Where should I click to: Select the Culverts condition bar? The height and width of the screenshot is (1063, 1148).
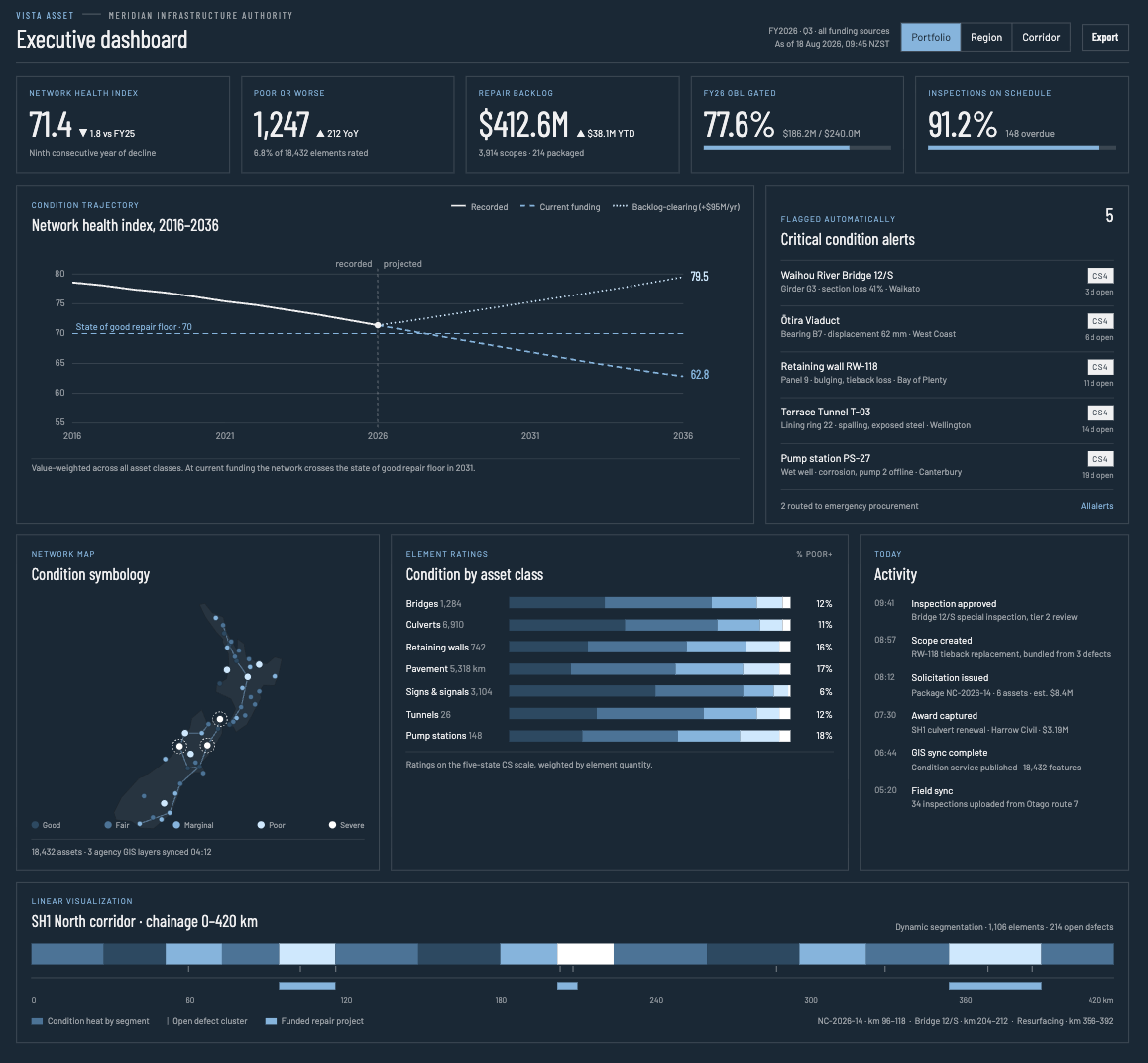tap(649, 625)
